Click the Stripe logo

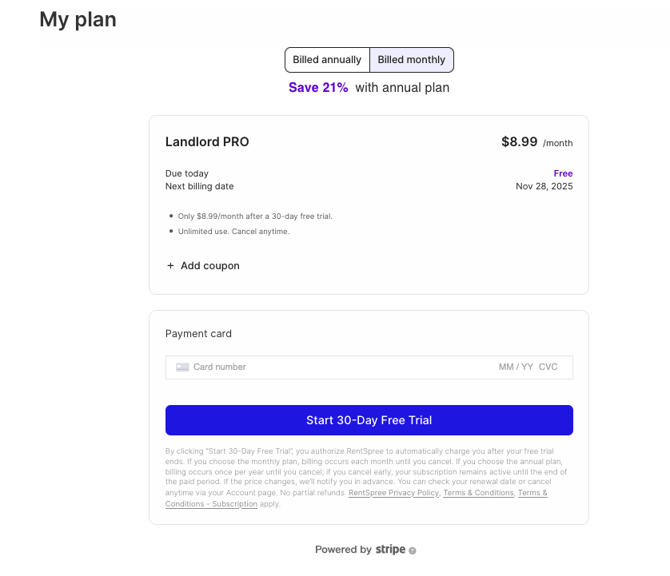[390, 549]
